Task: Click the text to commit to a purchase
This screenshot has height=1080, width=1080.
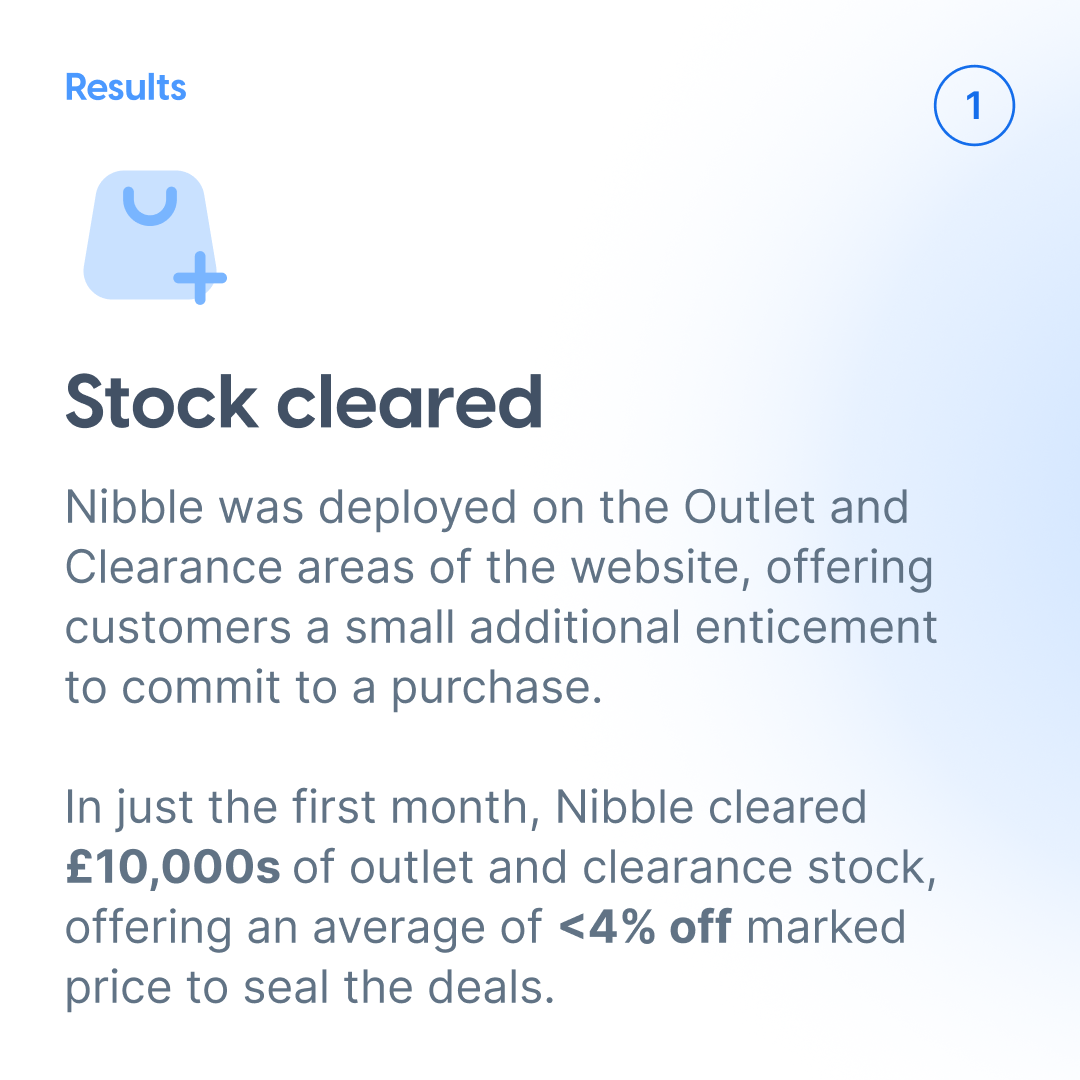Action: coord(333,687)
